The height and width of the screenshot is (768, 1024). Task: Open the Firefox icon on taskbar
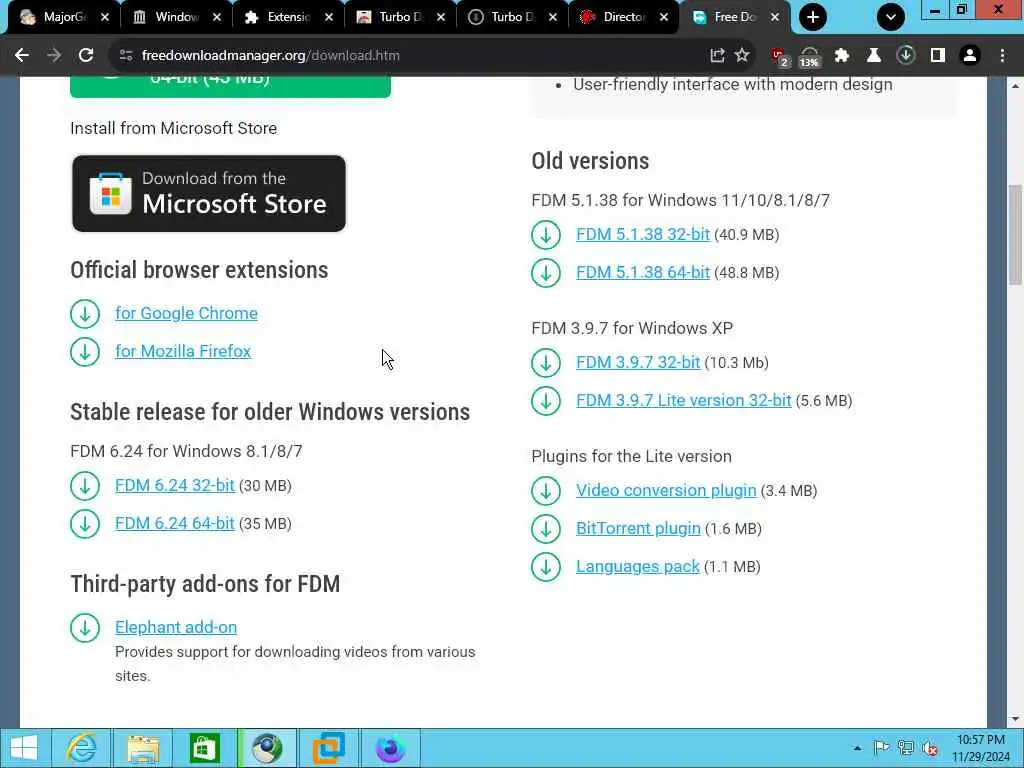(x=390, y=748)
